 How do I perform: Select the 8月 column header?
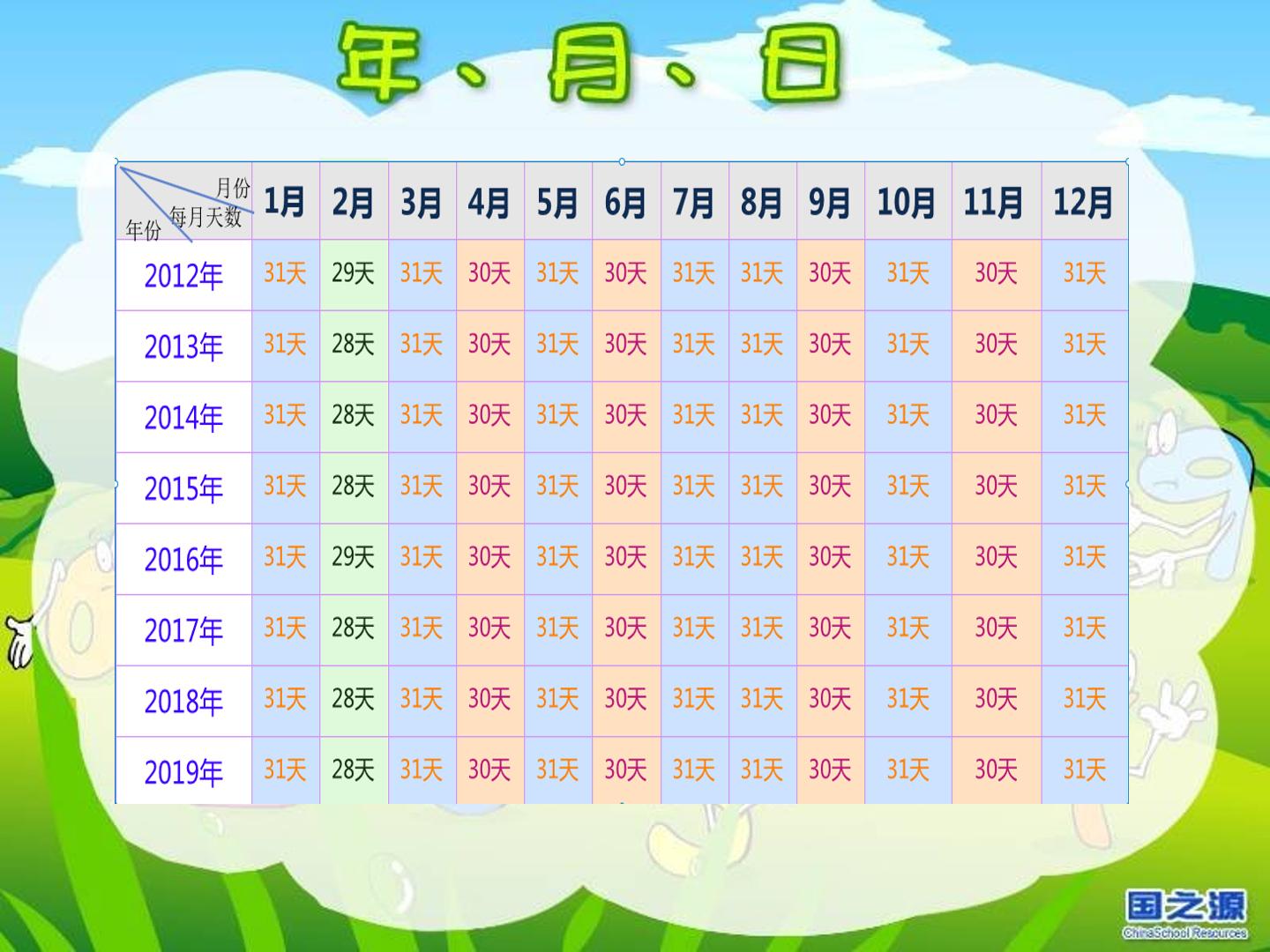pyautogui.click(x=762, y=202)
